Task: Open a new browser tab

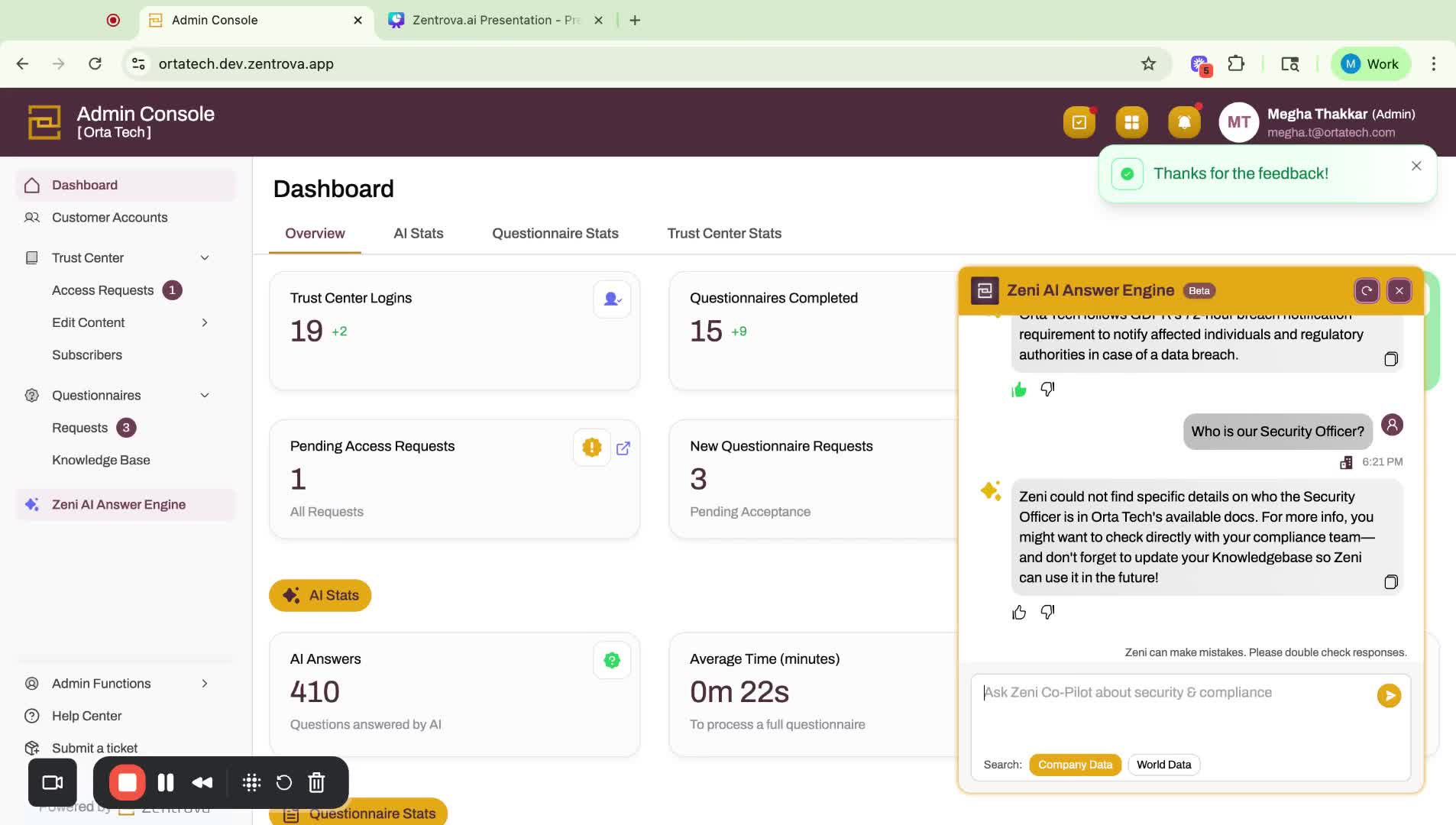Action: (635, 20)
